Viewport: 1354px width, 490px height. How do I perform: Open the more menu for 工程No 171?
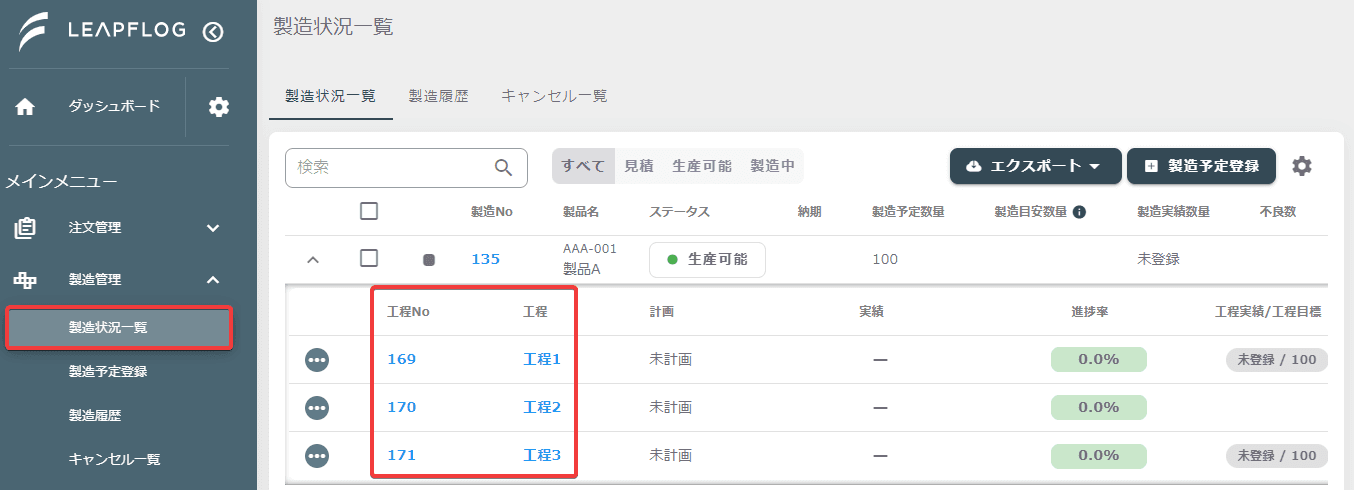coord(317,455)
